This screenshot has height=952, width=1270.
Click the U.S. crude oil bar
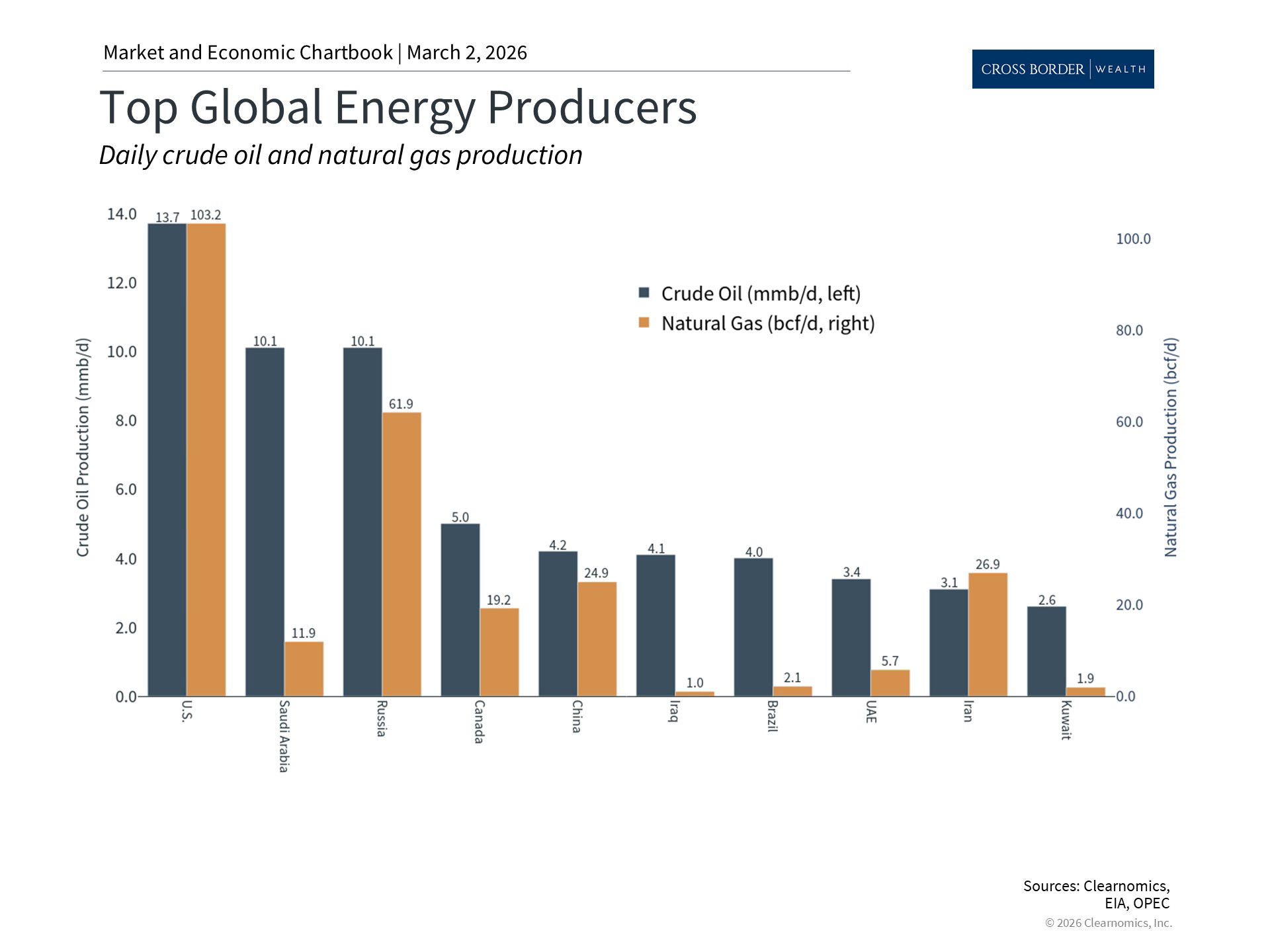pyautogui.click(x=167, y=459)
